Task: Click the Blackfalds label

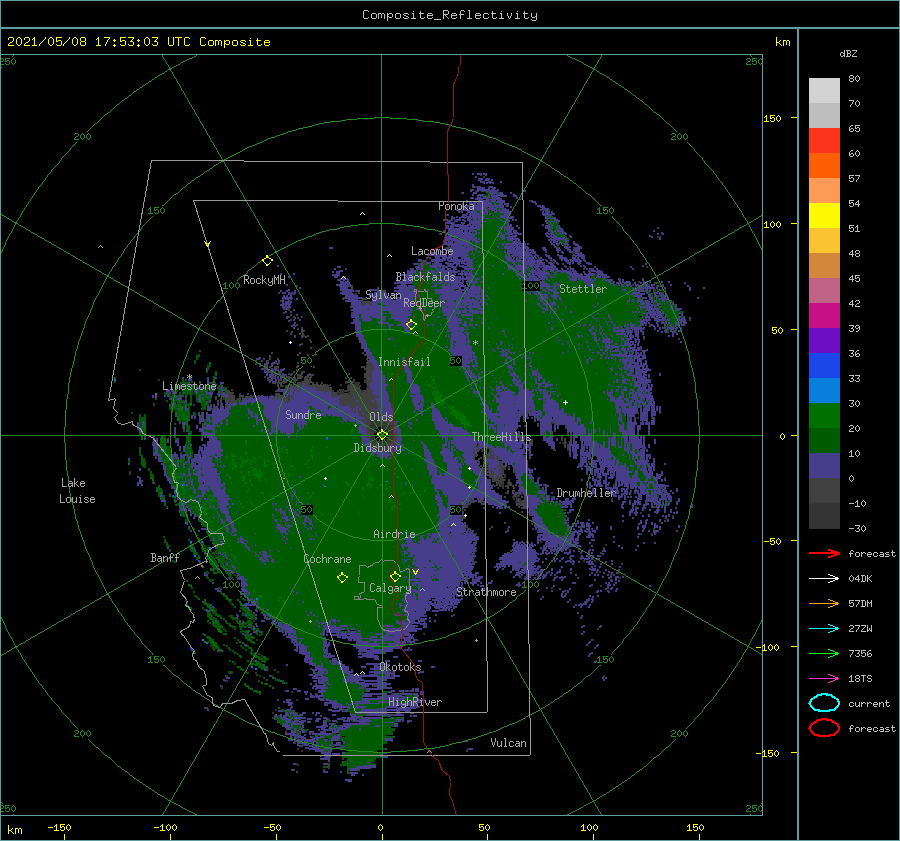Action: pos(425,277)
